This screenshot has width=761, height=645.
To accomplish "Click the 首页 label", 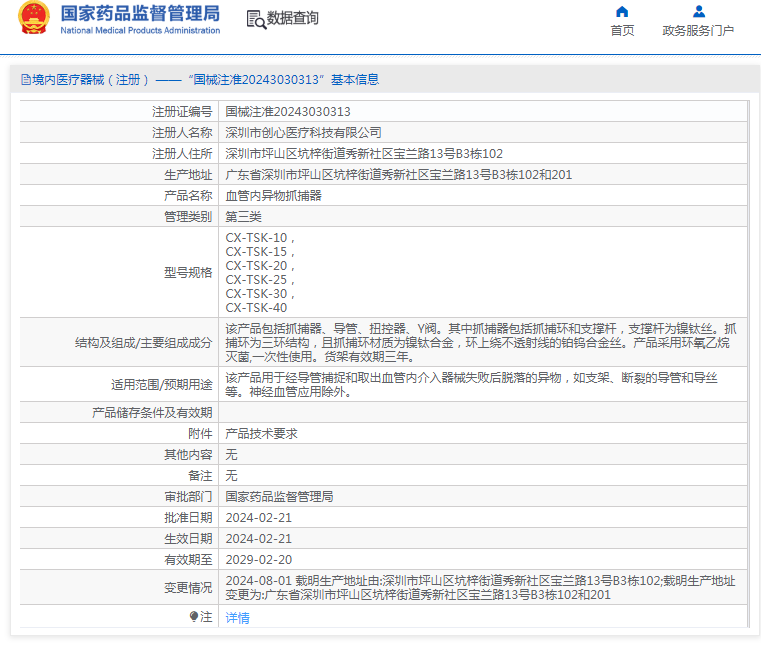I will tap(622, 31).
